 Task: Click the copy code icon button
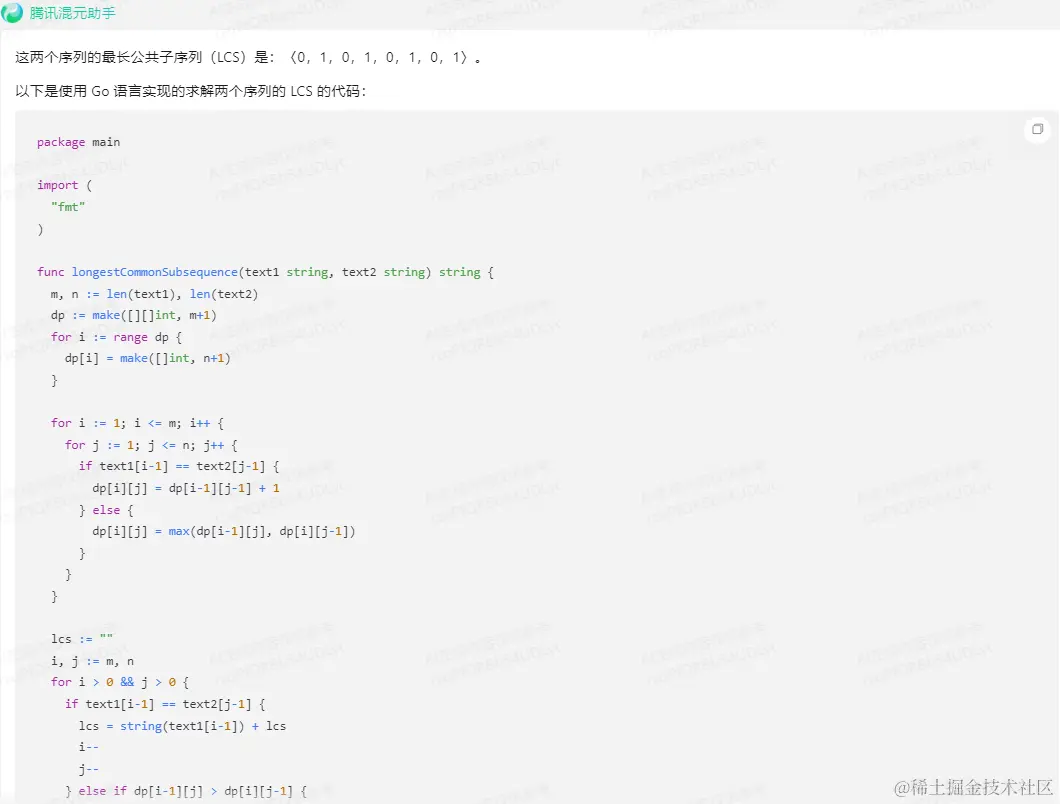[x=1037, y=129]
